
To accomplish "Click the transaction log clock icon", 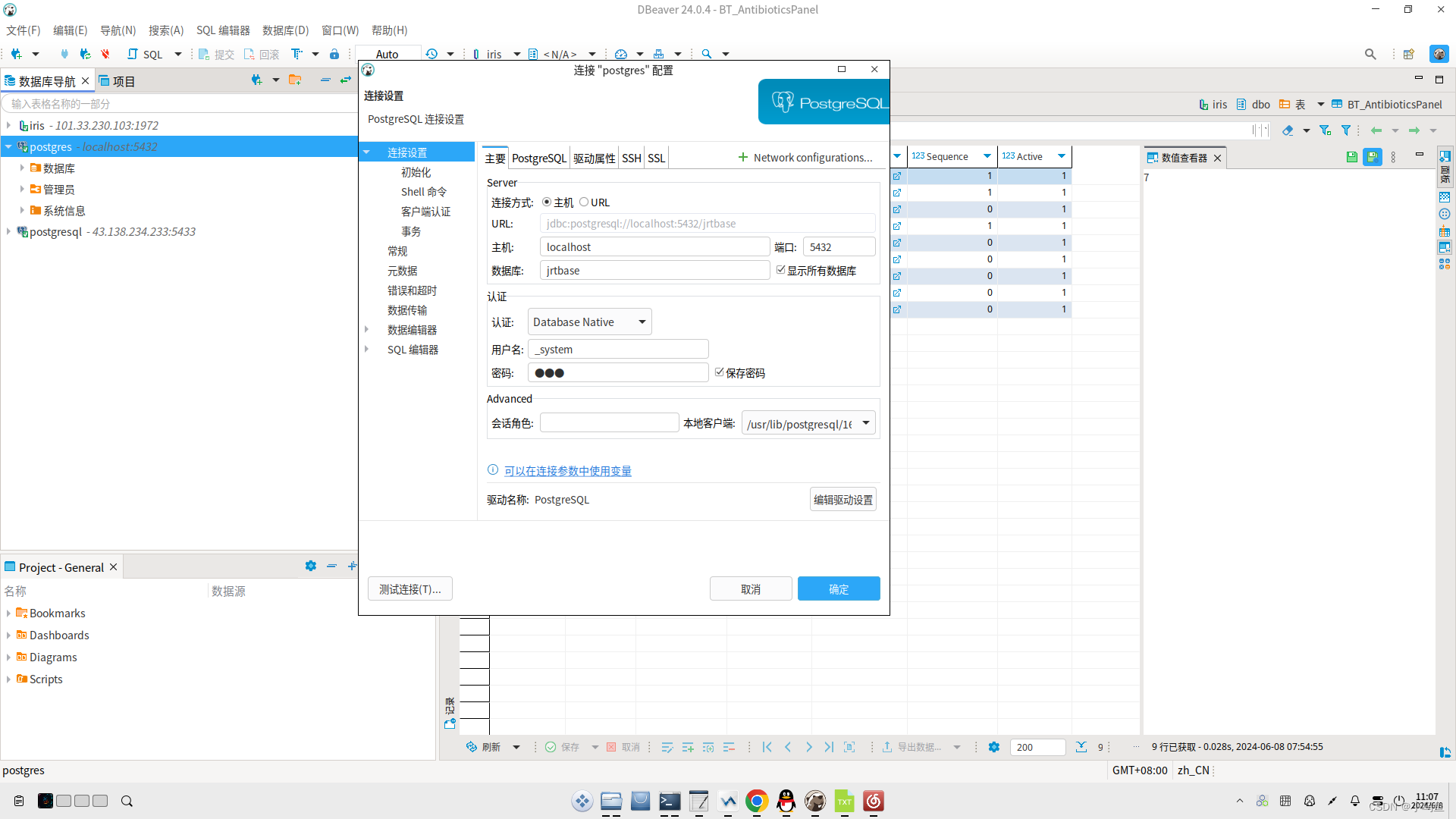I will [x=431, y=54].
